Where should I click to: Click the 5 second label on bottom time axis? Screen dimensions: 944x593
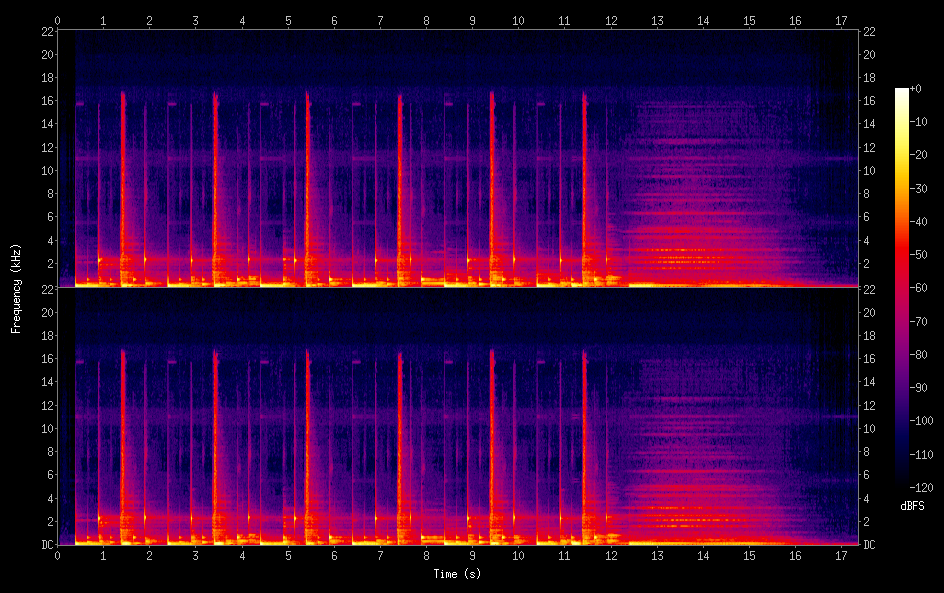click(x=288, y=554)
